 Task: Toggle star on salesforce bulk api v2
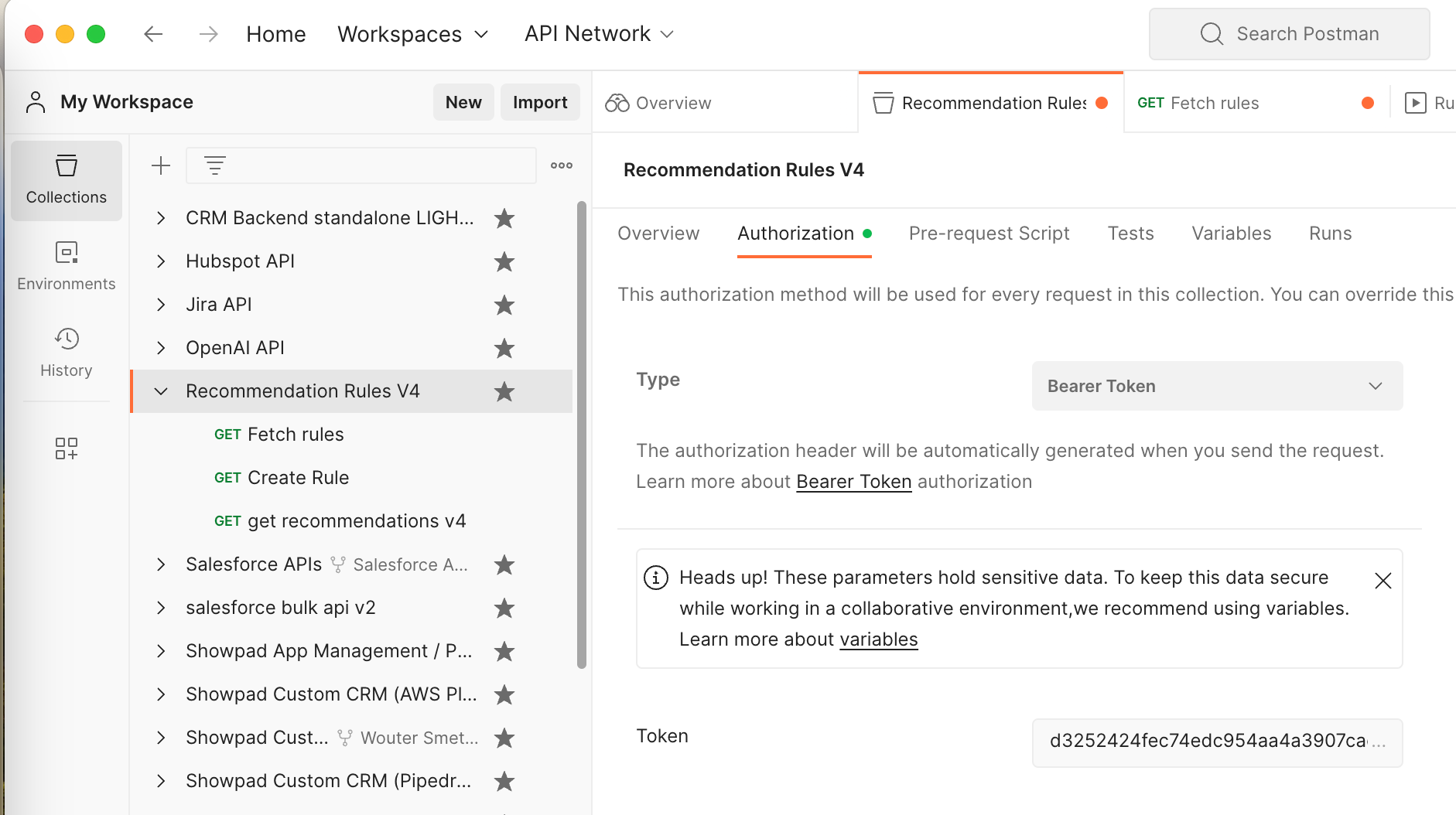504,609
